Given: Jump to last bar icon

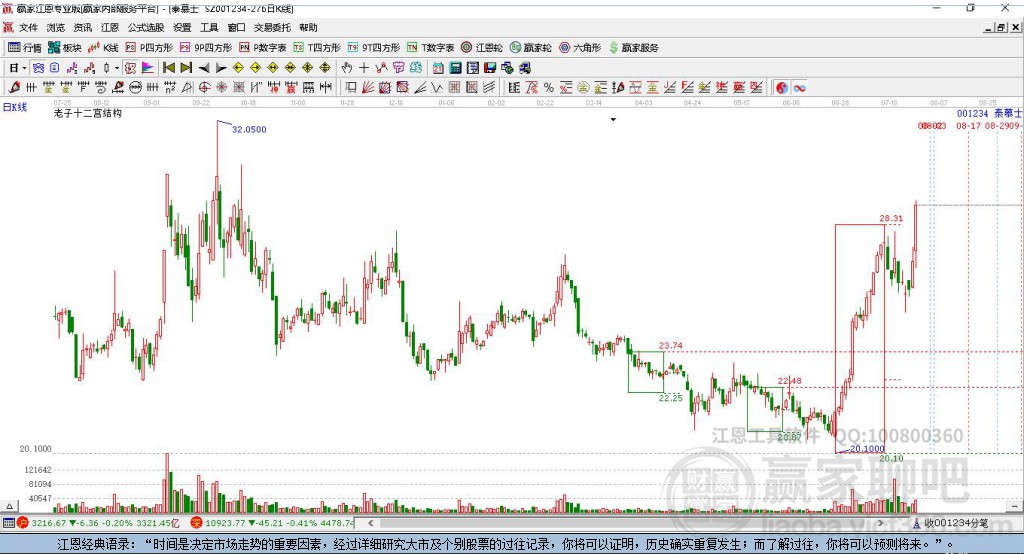Looking at the screenshot, I should pyautogui.click(x=186, y=68).
